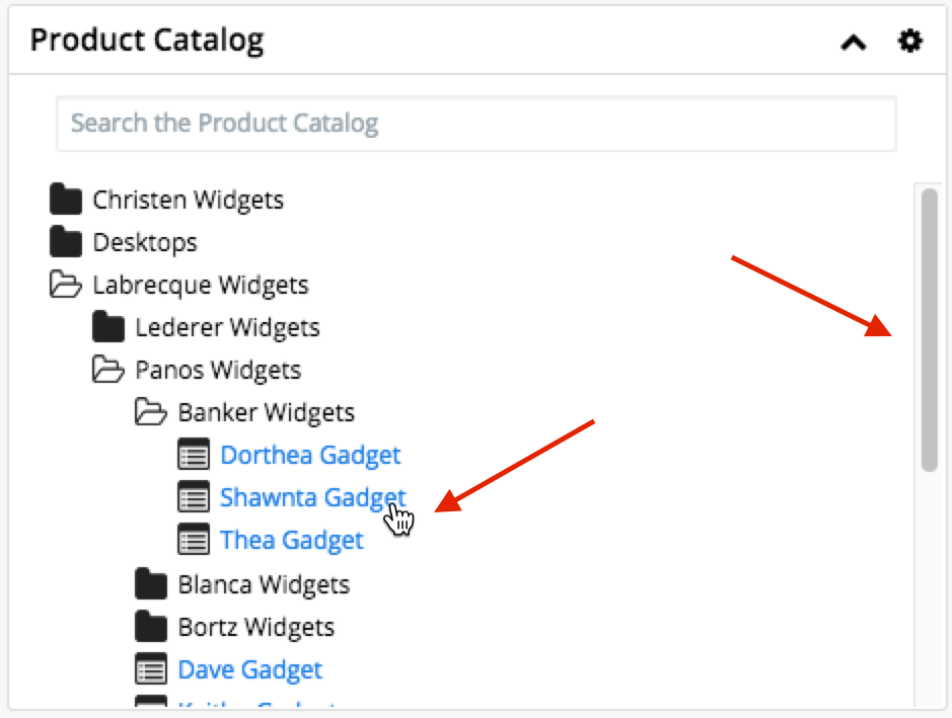Image resolution: width=952 pixels, height=718 pixels.
Task: Open the Dave Gadget link
Action: (x=250, y=669)
